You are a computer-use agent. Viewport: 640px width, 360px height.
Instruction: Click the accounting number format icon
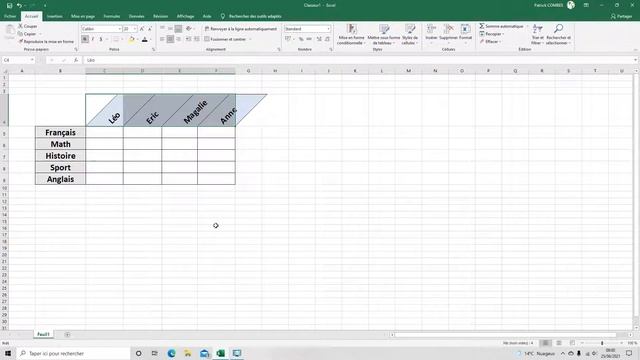point(288,39)
